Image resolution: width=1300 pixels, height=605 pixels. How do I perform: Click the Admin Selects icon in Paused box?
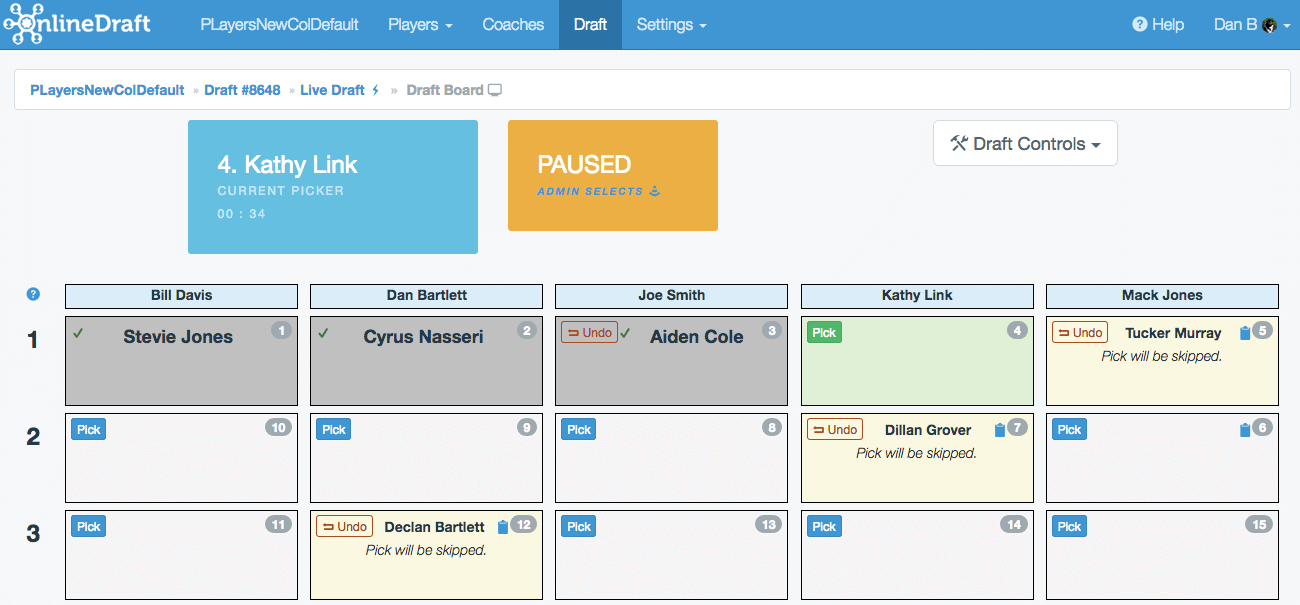(654, 191)
